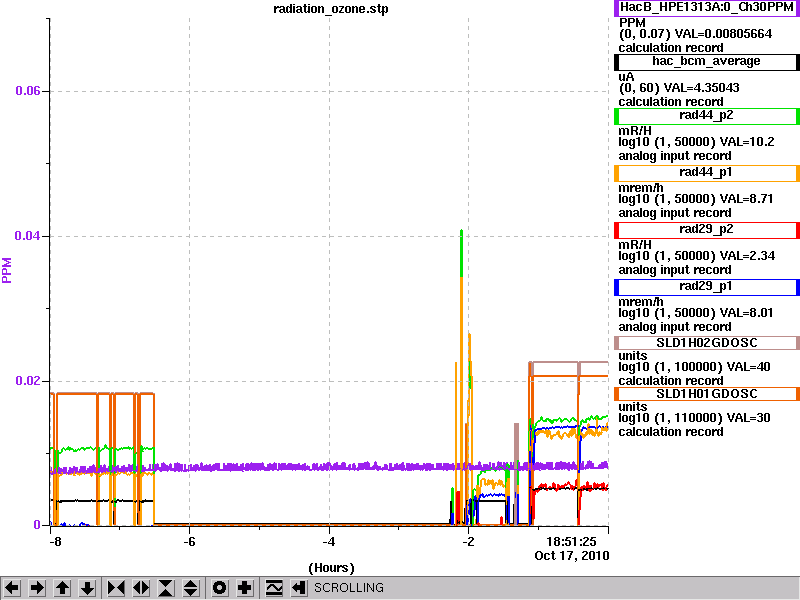The height and width of the screenshot is (600, 800).
Task: Click the PPM y-axis title
Action: (7, 270)
